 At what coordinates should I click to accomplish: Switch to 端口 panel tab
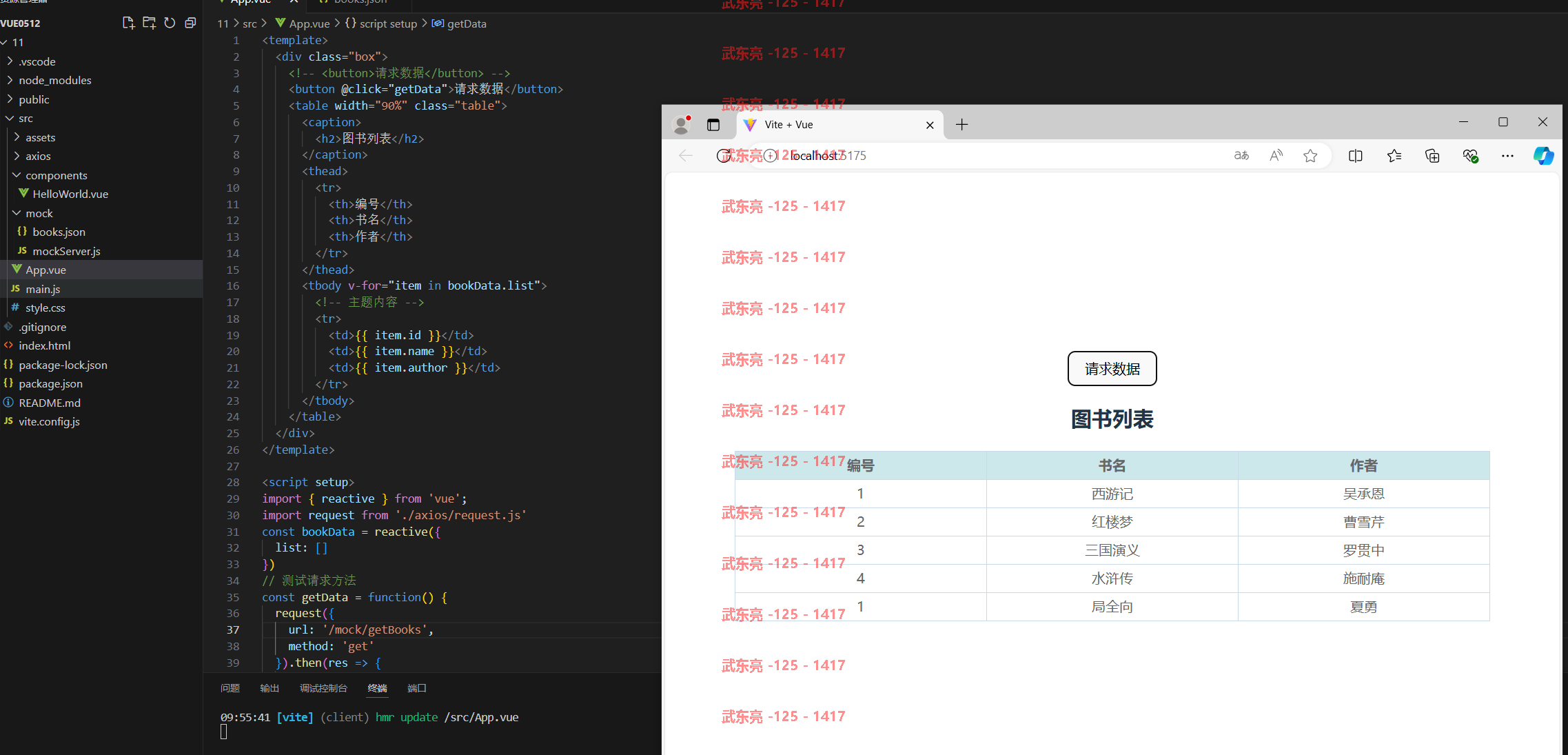[417, 688]
